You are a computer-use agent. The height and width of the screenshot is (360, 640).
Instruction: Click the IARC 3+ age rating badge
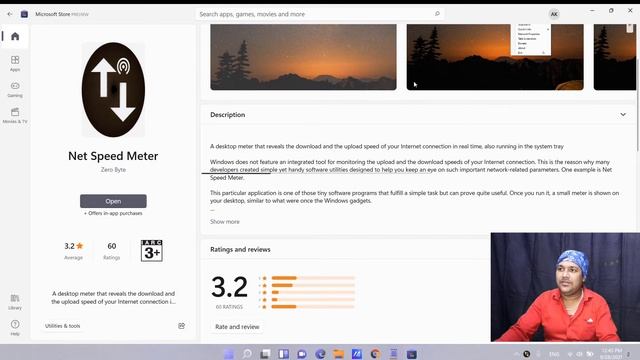(x=151, y=250)
